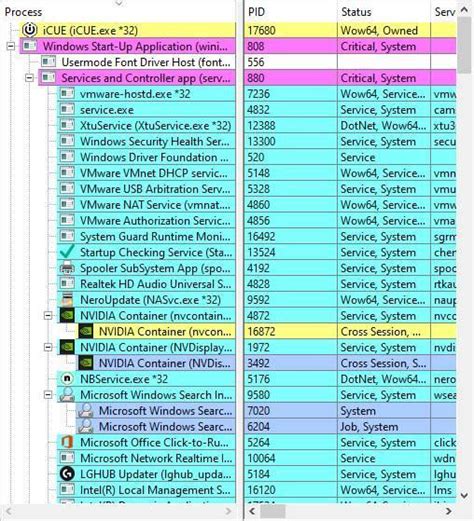Click the 'Cross Session' status for PID 16872
The height and width of the screenshot is (521, 474).
coord(384,331)
